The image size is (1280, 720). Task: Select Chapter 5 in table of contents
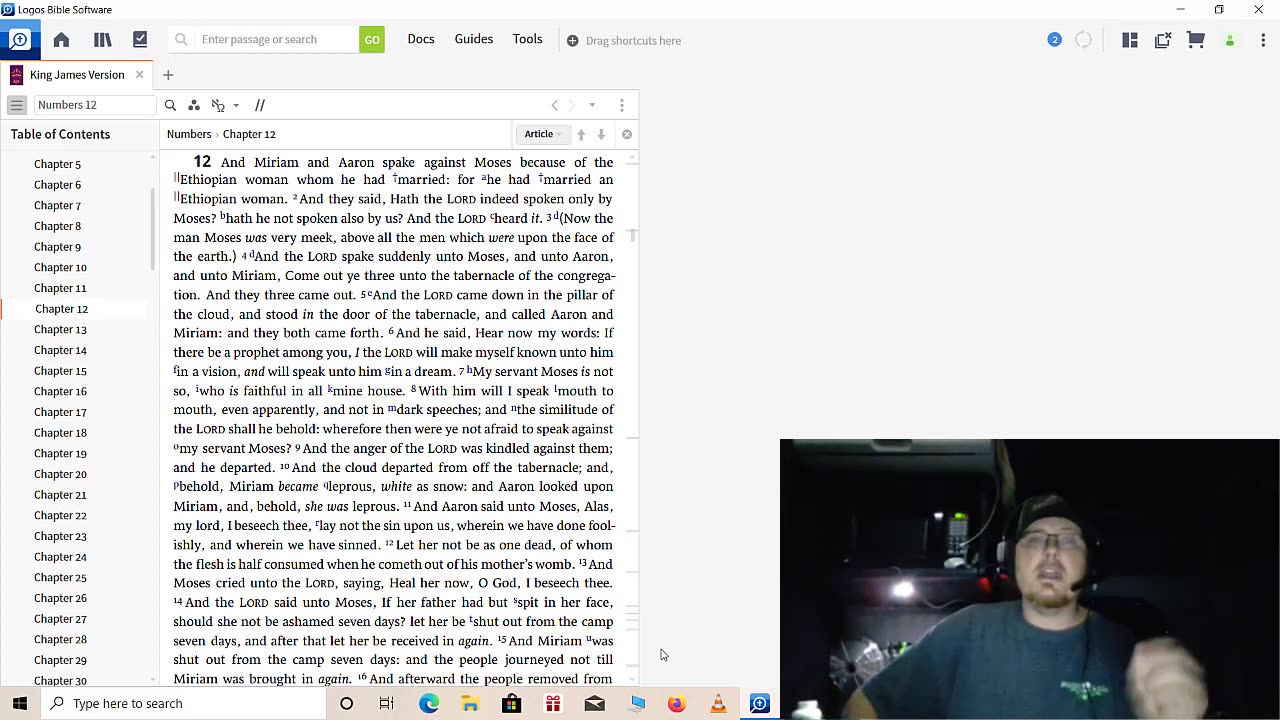57,164
